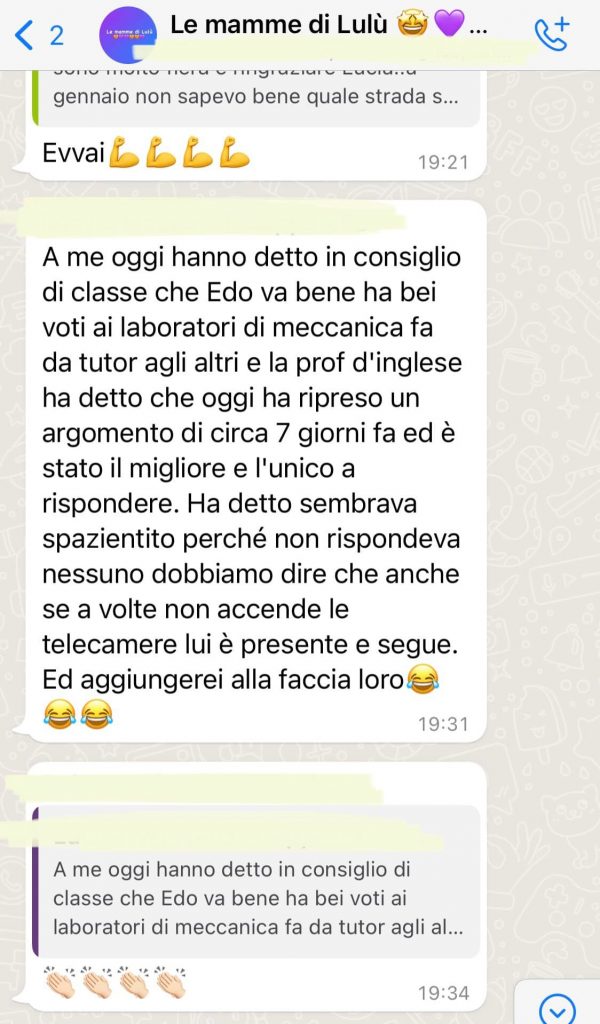Tap the unread count badge showing 2
This screenshot has width=600, height=1024.
pyautogui.click(x=57, y=35)
